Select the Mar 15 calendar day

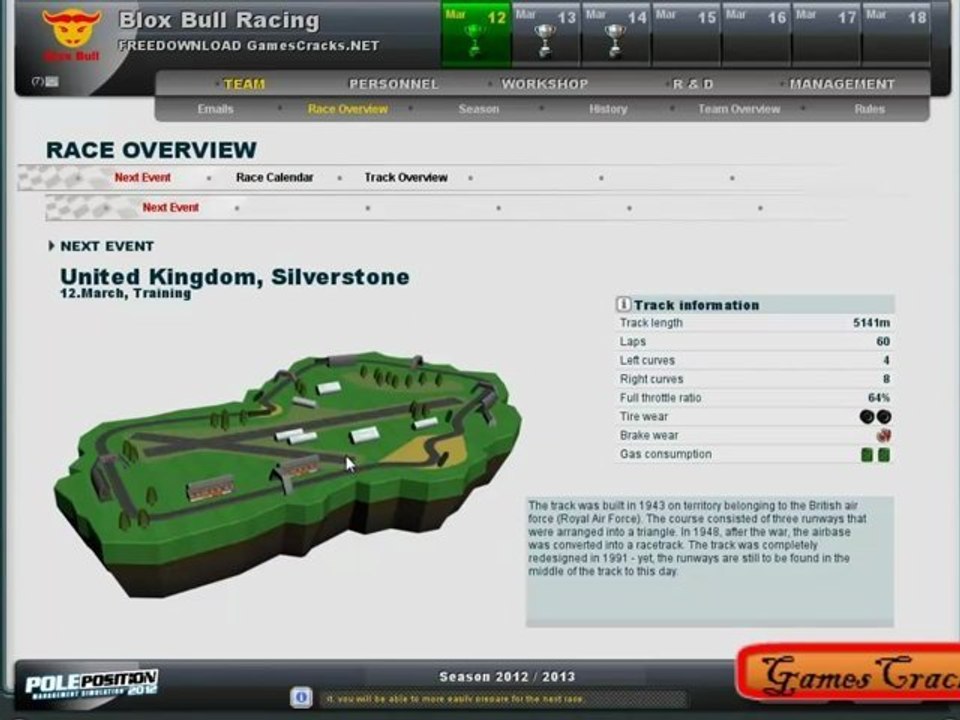pyautogui.click(x=686, y=34)
